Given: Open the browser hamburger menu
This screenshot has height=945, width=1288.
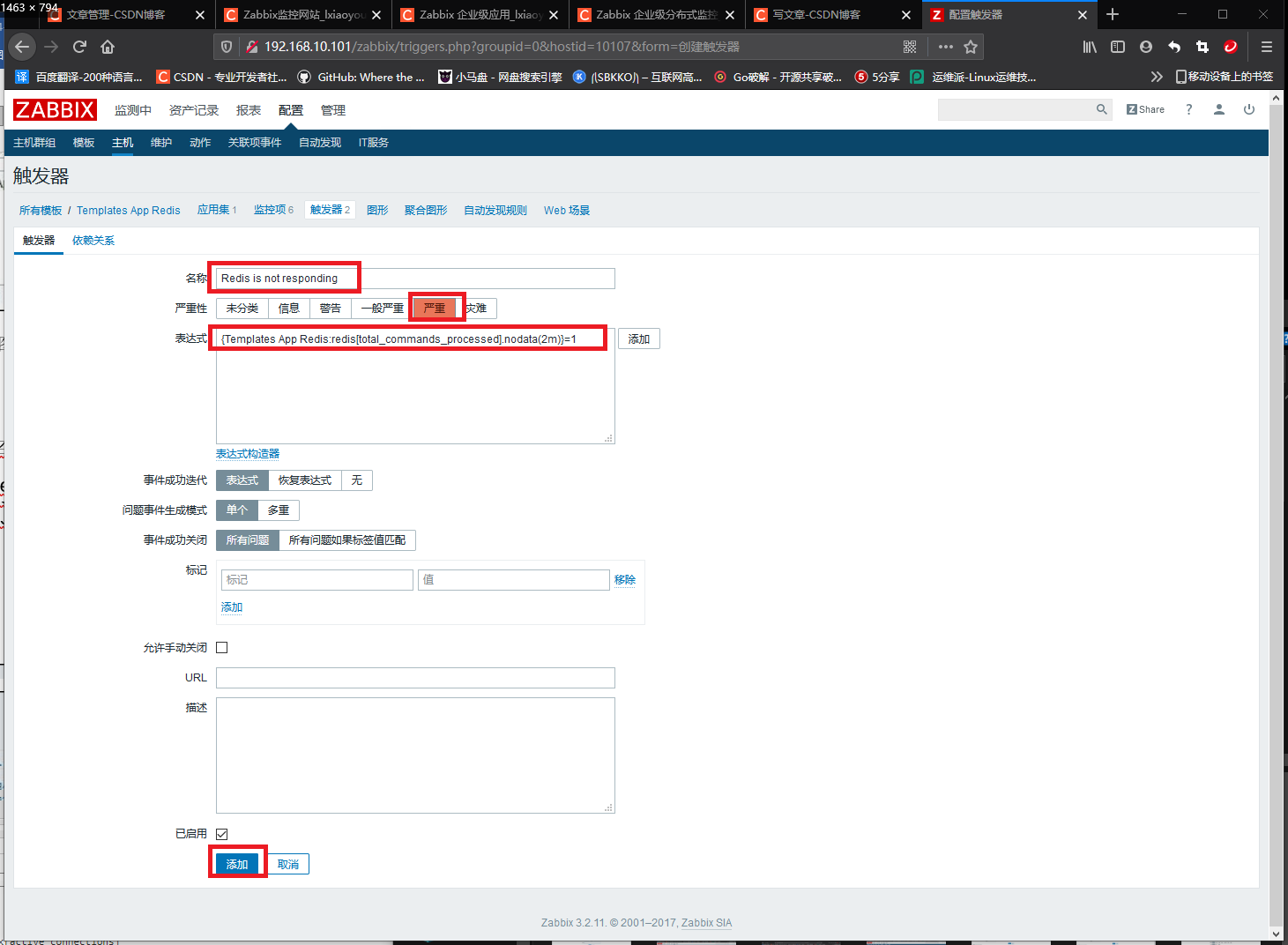Looking at the screenshot, I should (1267, 47).
